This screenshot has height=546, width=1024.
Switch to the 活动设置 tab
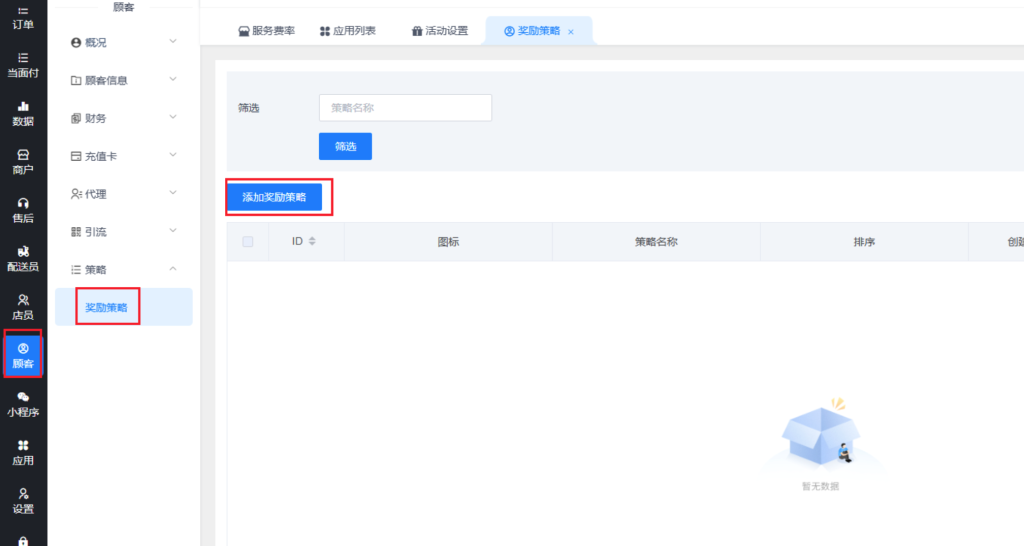click(x=439, y=31)
